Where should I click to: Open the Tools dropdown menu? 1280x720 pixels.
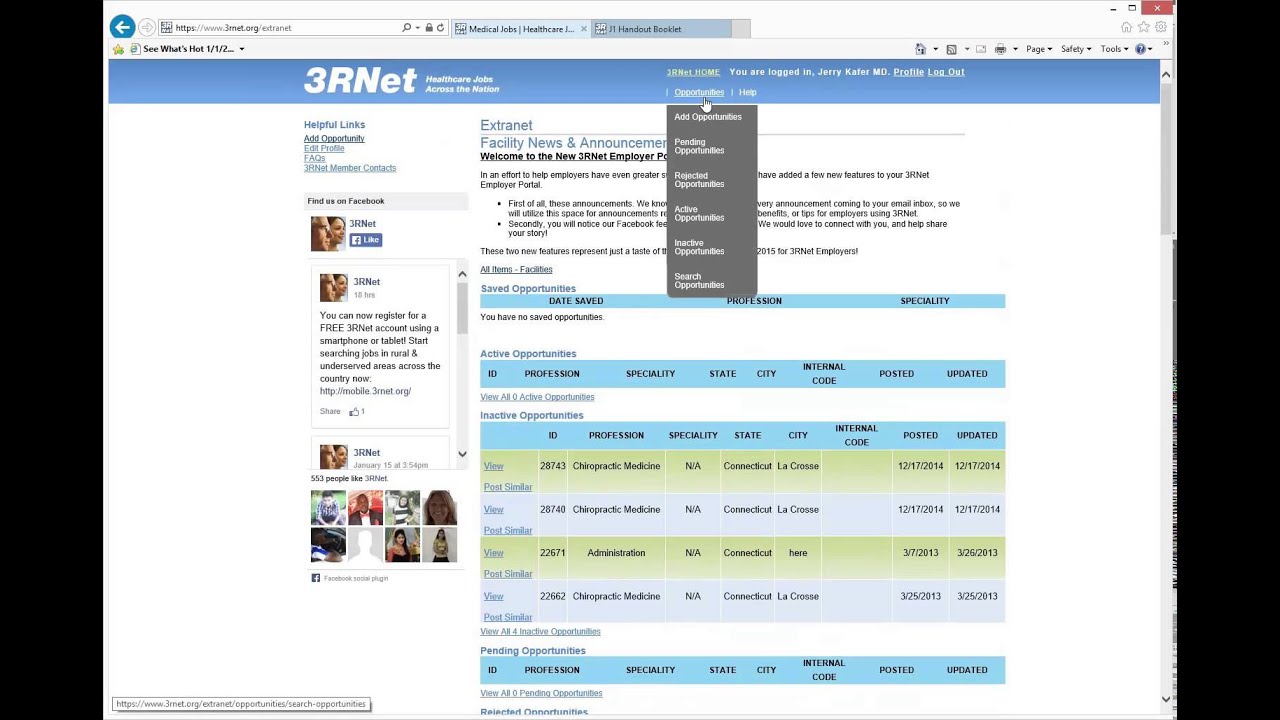1115,49
